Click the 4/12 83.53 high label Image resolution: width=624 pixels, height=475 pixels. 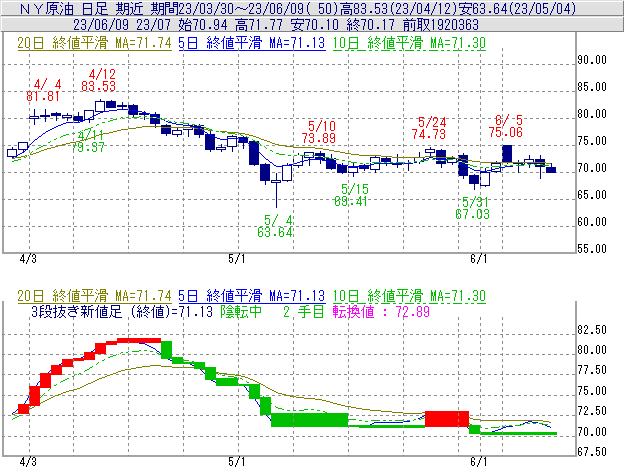(99, 80)
